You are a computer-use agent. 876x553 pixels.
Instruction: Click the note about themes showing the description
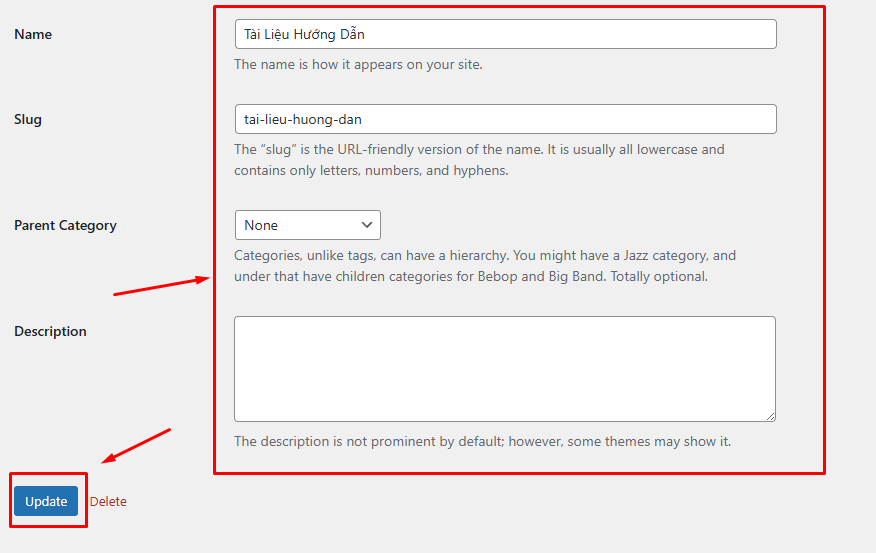[482, 441]
